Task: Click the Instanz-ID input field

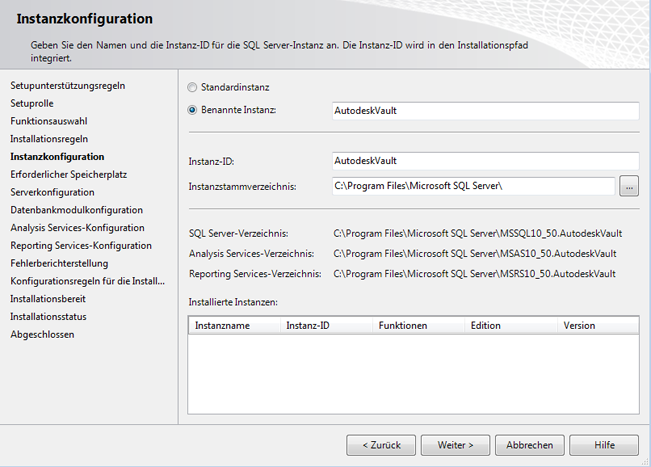Action: point(485,161)
